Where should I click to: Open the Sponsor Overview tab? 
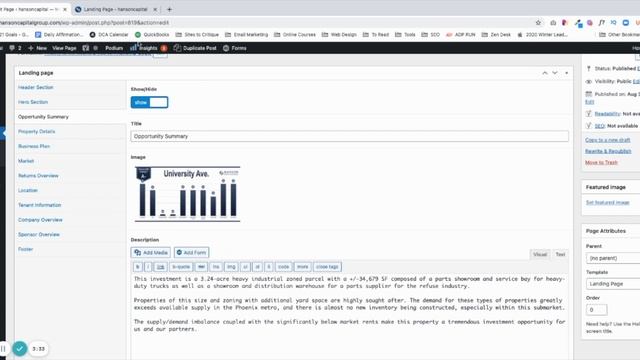pos(39,234)
